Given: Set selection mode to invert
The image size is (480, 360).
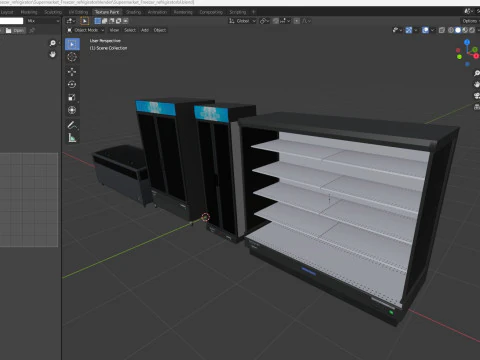Looking at the screenshot, I should (119, 21).
